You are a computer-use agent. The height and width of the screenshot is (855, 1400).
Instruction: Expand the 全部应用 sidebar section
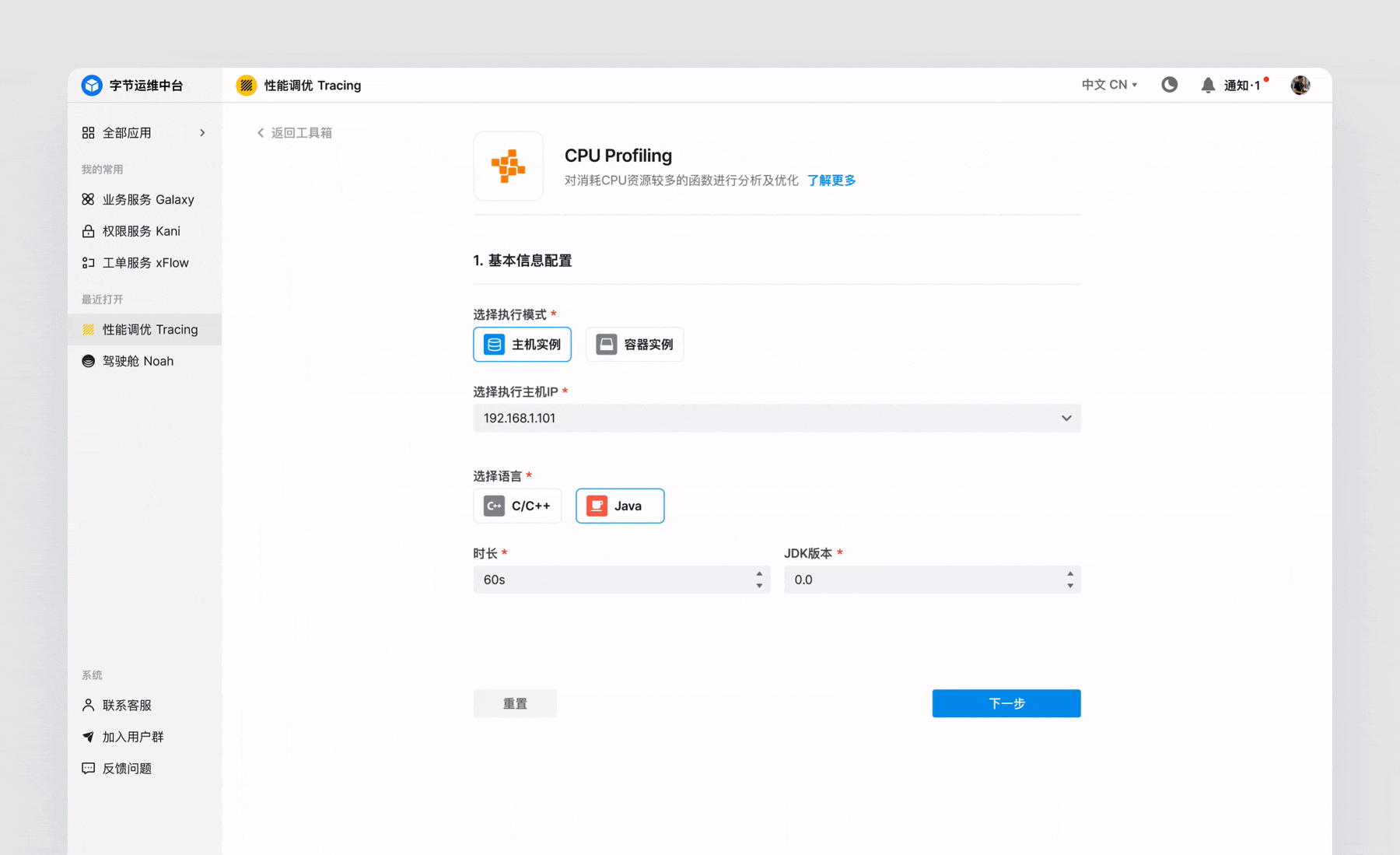[x=202, y=132]
